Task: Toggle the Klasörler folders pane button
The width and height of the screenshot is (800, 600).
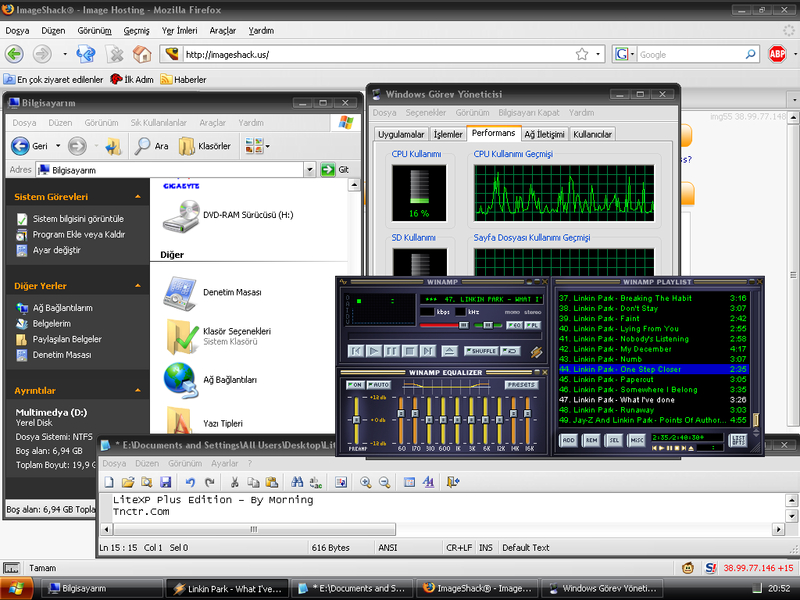Action: [205, 146]
